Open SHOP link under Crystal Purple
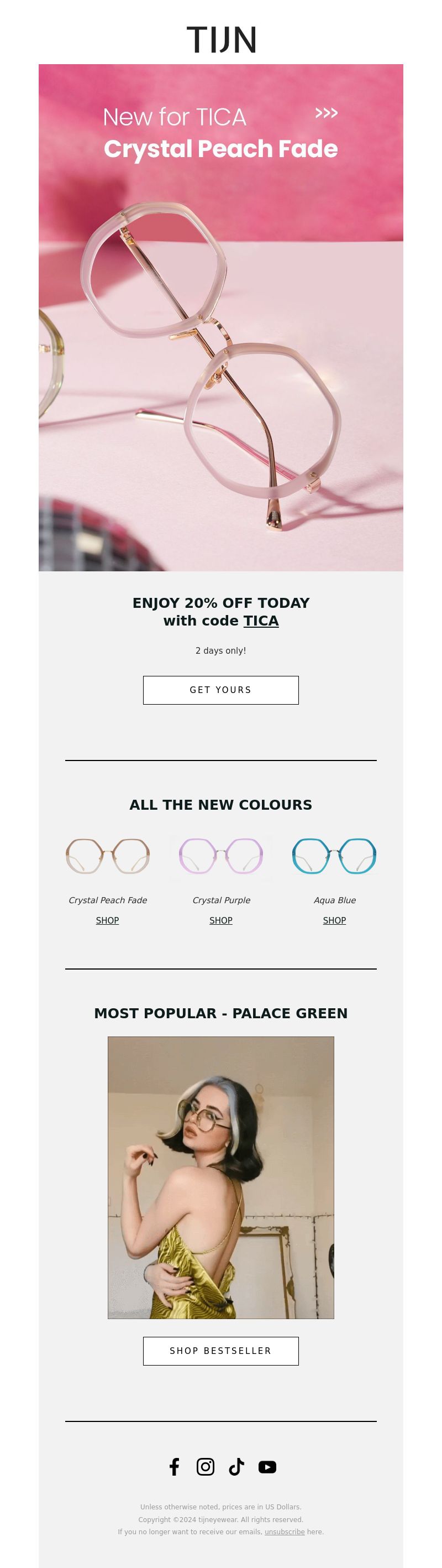Screen dimensions: 442x1568 [220, 920]
